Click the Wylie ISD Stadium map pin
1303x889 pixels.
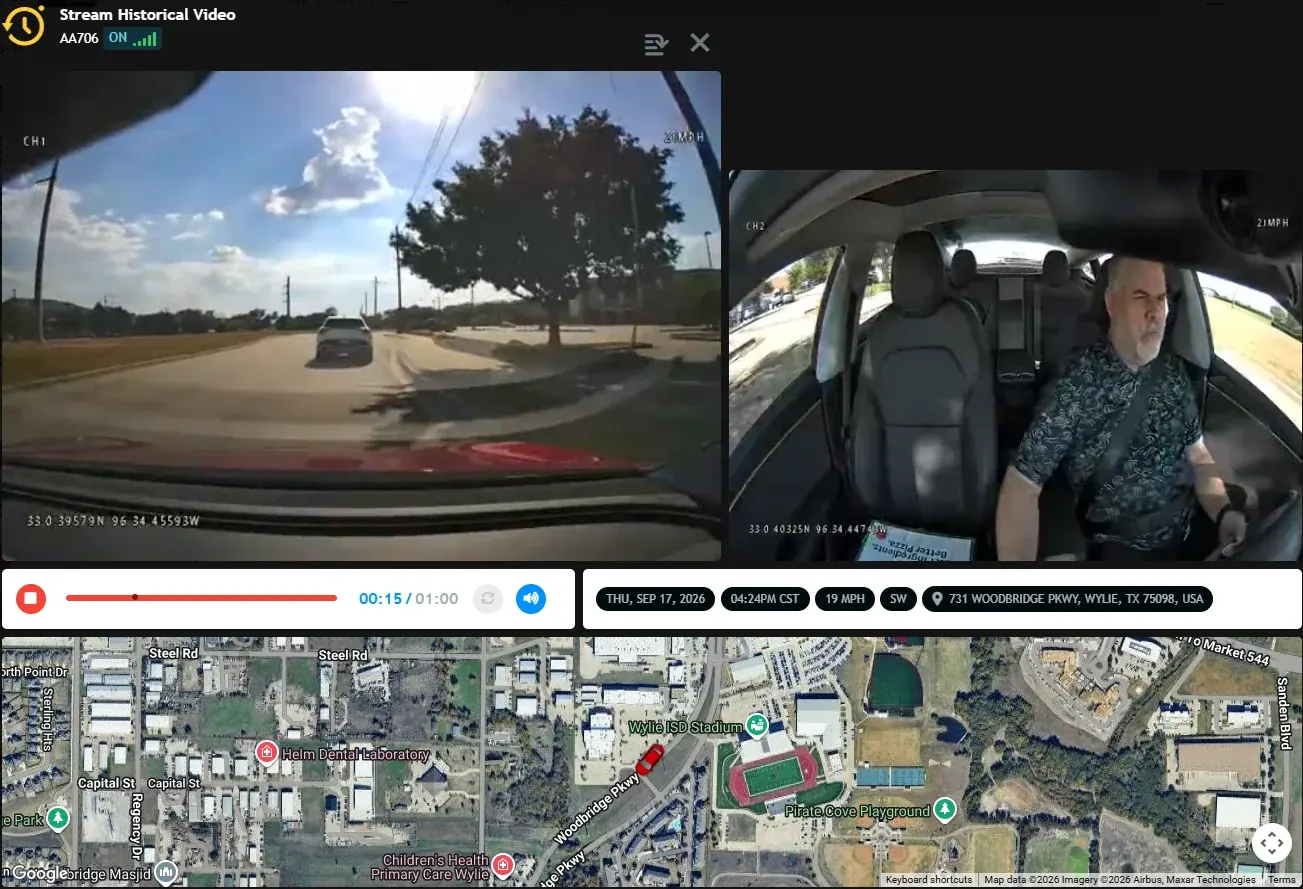[758, 724]
